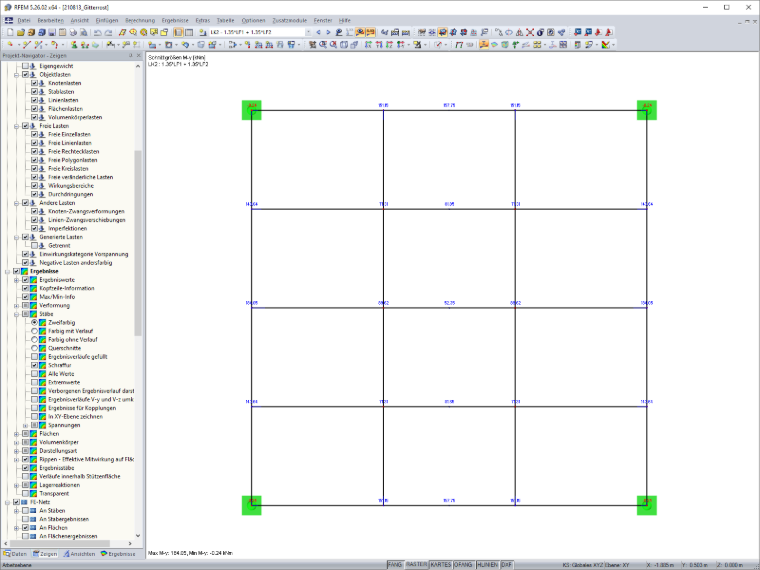Click the navigator scroll-down arrow
This screenshot has width=760, height=570.
pos(138,536)
